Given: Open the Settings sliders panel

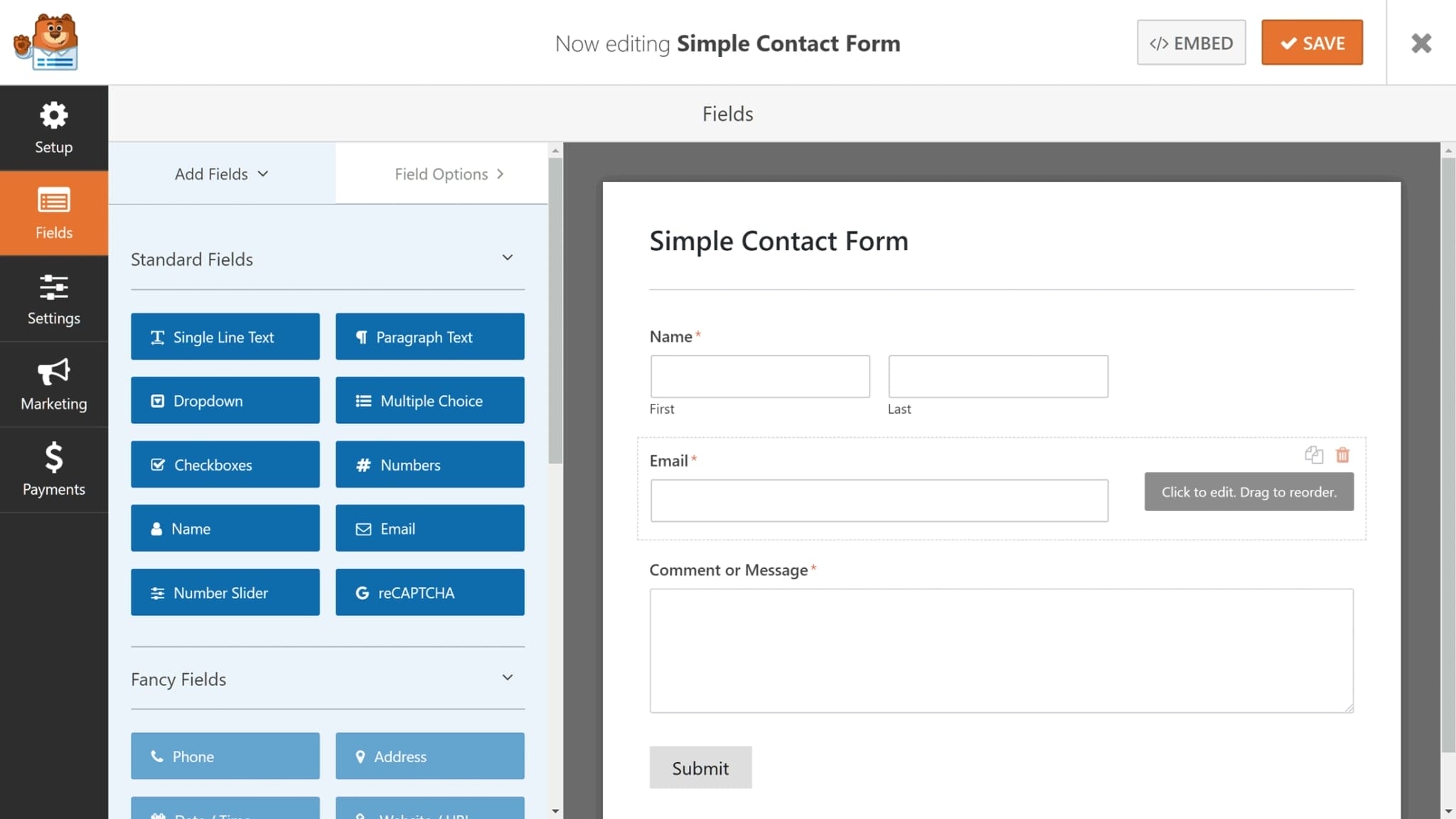Looking at the screenshot, I should pyautogui.click(x=53, y=299).
